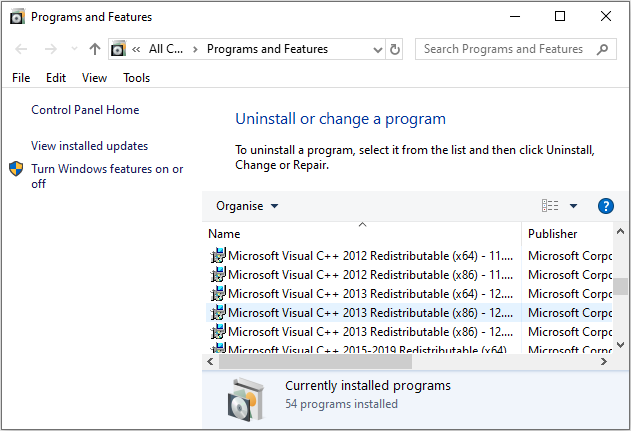Viewport: 631px width, 431px height.
Task: Select Visual C++ 2012 Redistributable (x64) row
Action: click(409, 256)
